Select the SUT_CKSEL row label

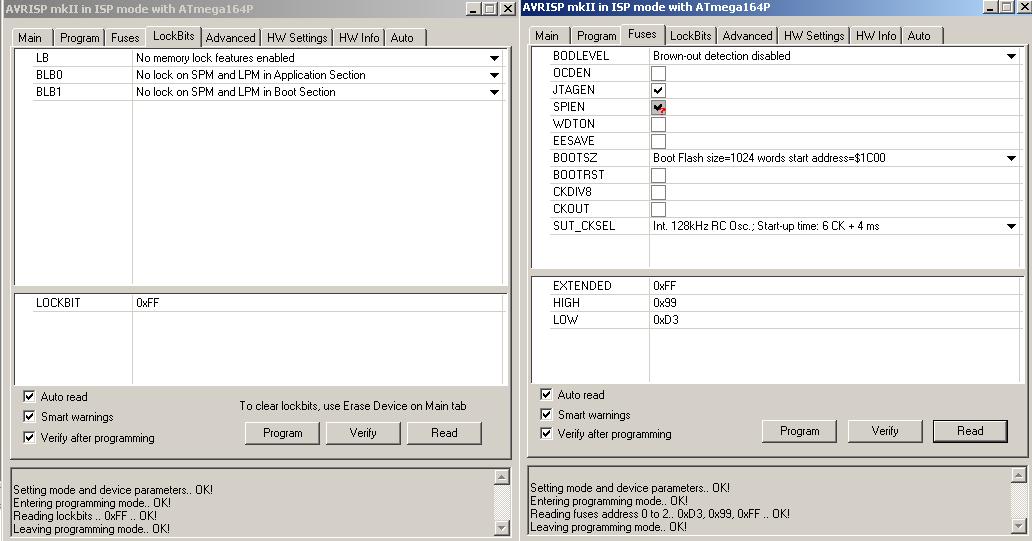(x=584, y=226)
